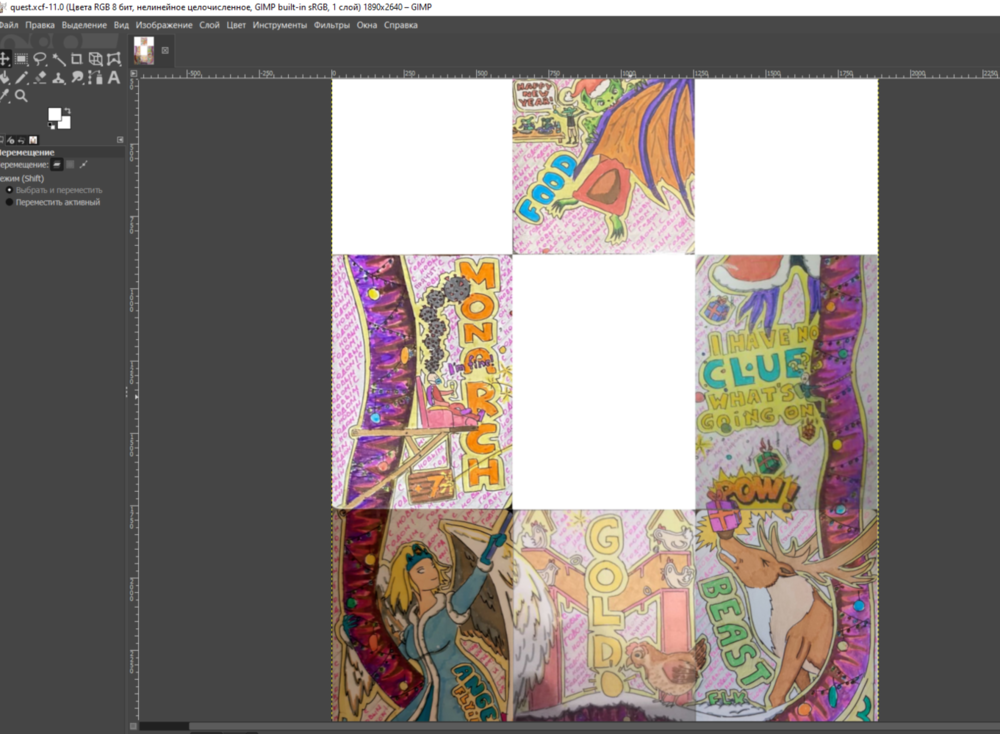Viewport: 1000px width, 734px height.
Task: Select the "Переместить активный" radio option
Action: (55, 203)
